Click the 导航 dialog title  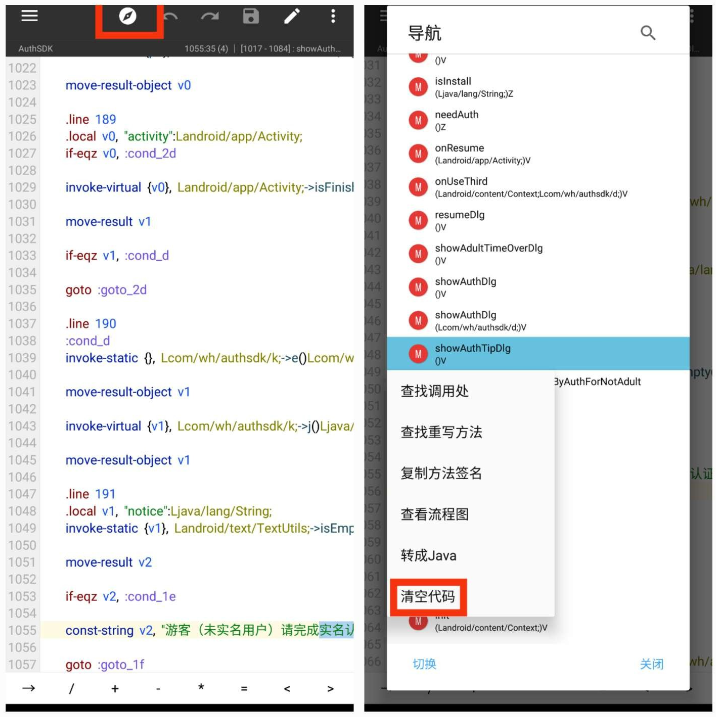(x=424, y=33)
